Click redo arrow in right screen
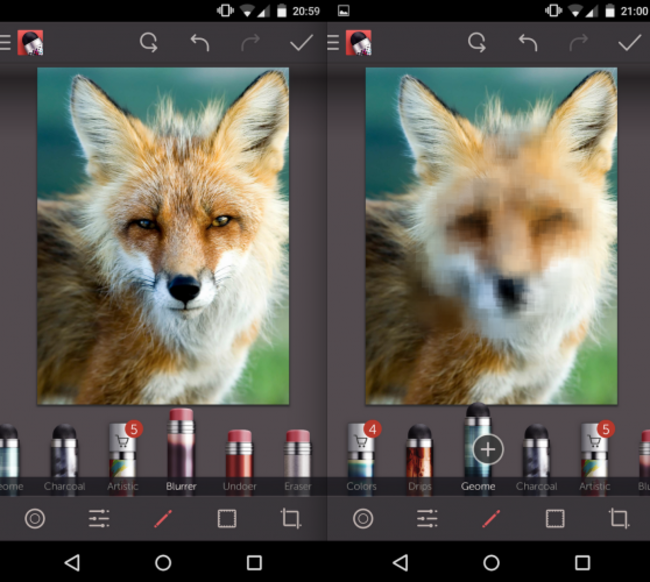650x582 pixels. (x=579, y=43)
